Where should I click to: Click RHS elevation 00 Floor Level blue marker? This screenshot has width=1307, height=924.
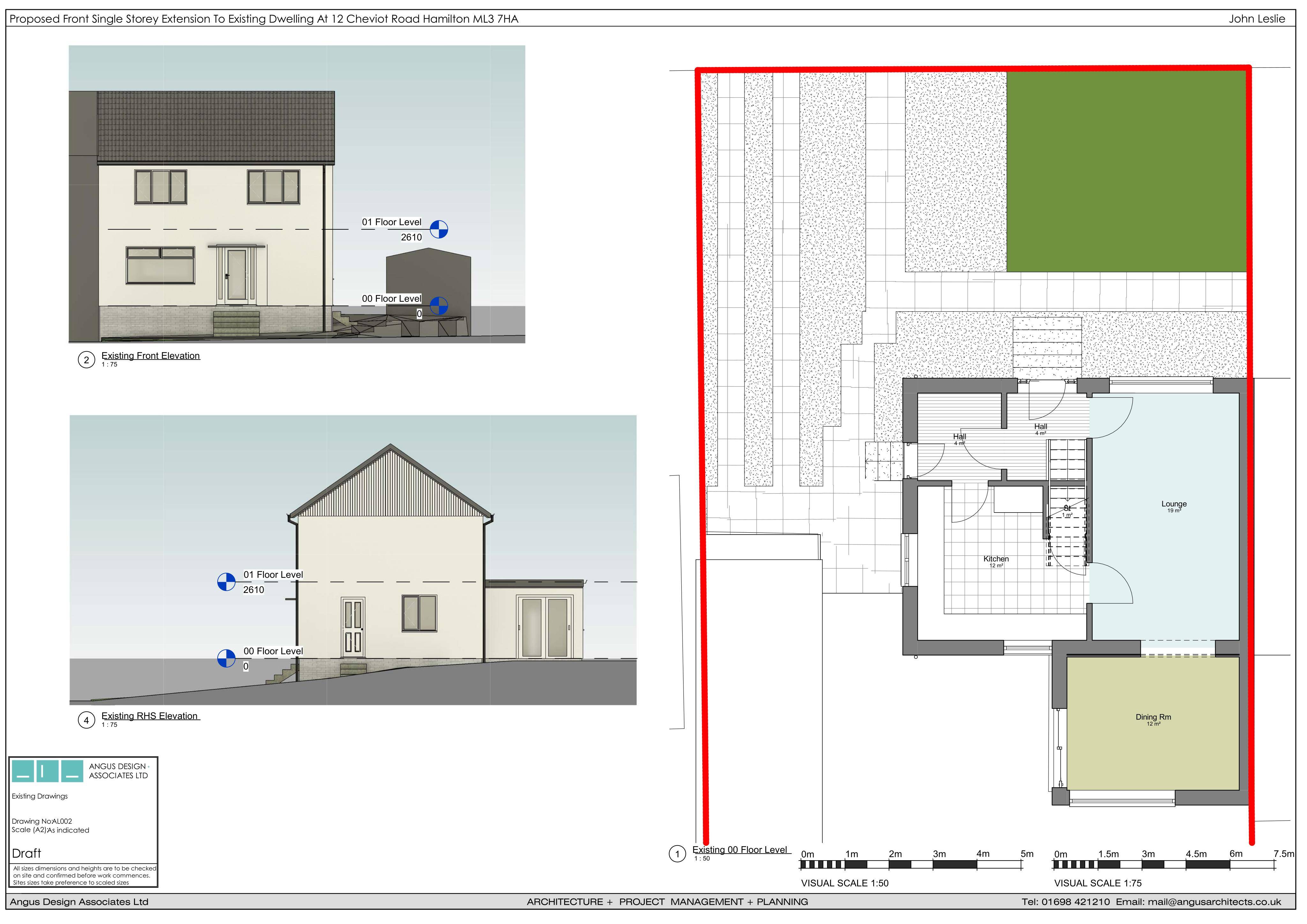point(227,658)
